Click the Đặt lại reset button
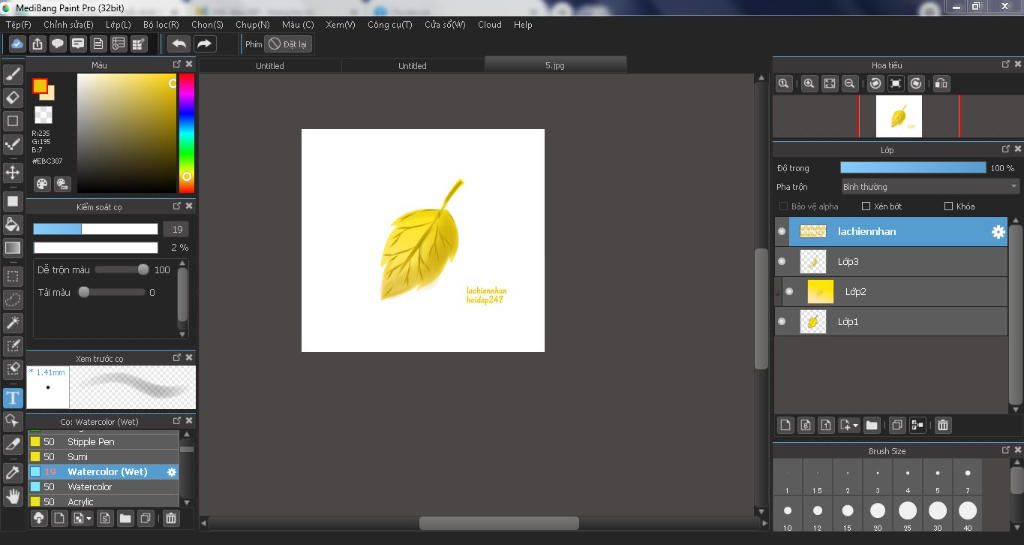The image size is (1024, 545). coord(288,44)
